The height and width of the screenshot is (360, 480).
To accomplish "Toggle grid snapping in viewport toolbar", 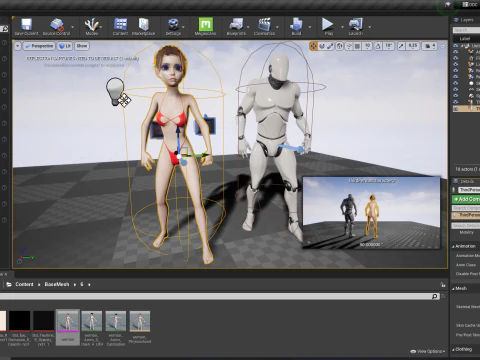I will [357, 46].
